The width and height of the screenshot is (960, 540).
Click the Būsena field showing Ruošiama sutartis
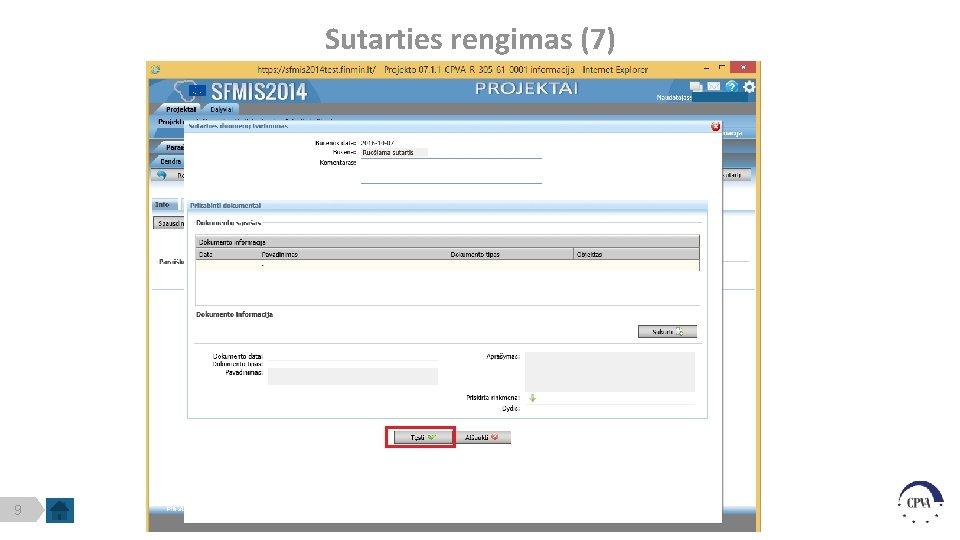pos(394,152)
